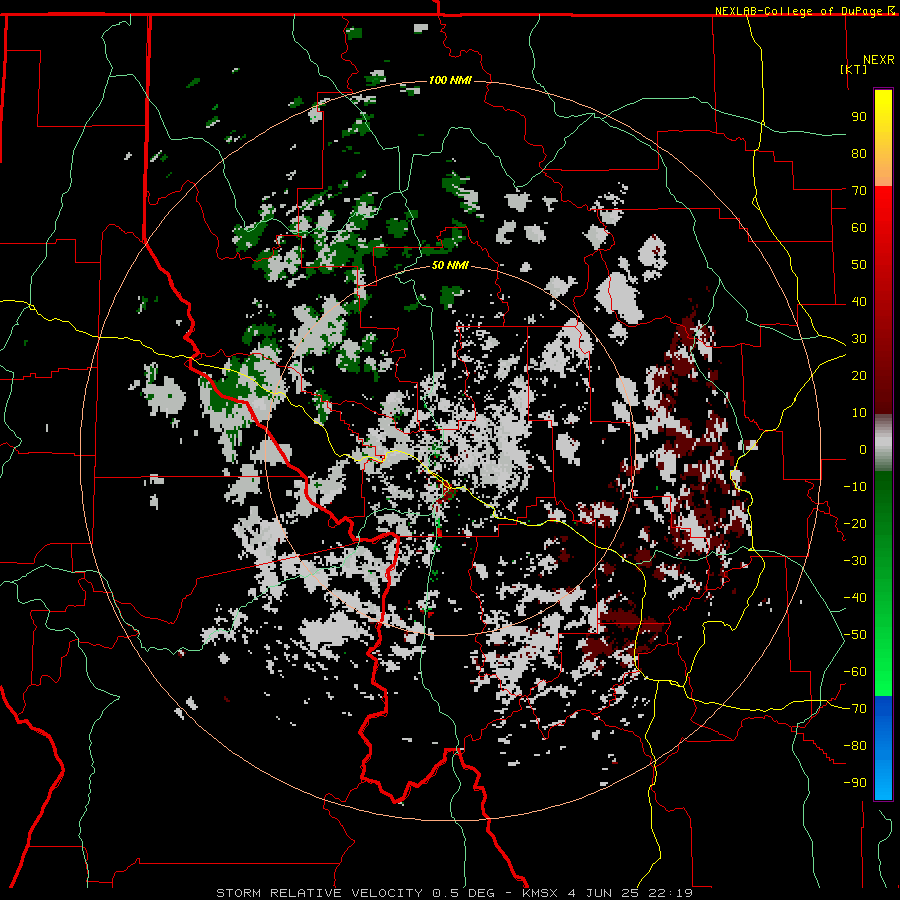Image resolution: width=900 pixels, height=900 pixels.
Task: Select the -30 value on the velocity scale
Action: (855, 561)
